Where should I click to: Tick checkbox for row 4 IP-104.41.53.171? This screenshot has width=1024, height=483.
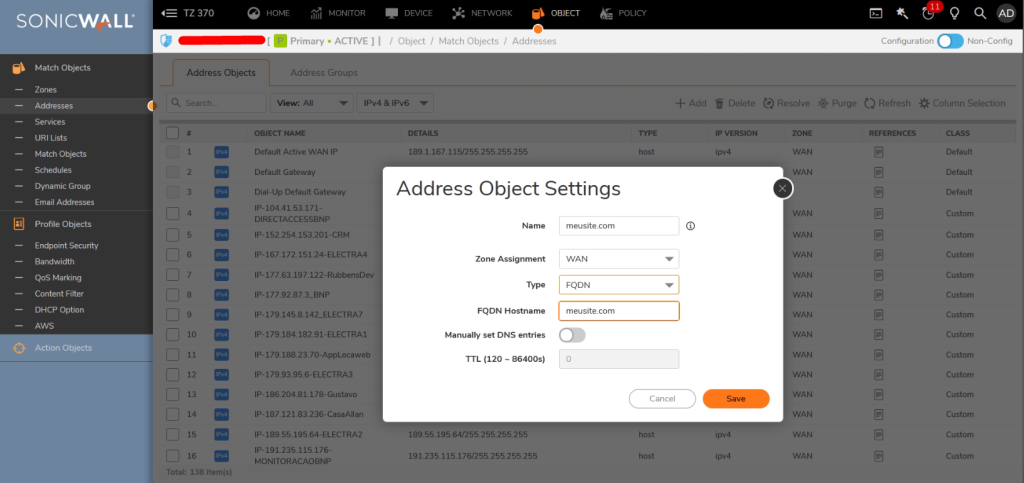172,213
